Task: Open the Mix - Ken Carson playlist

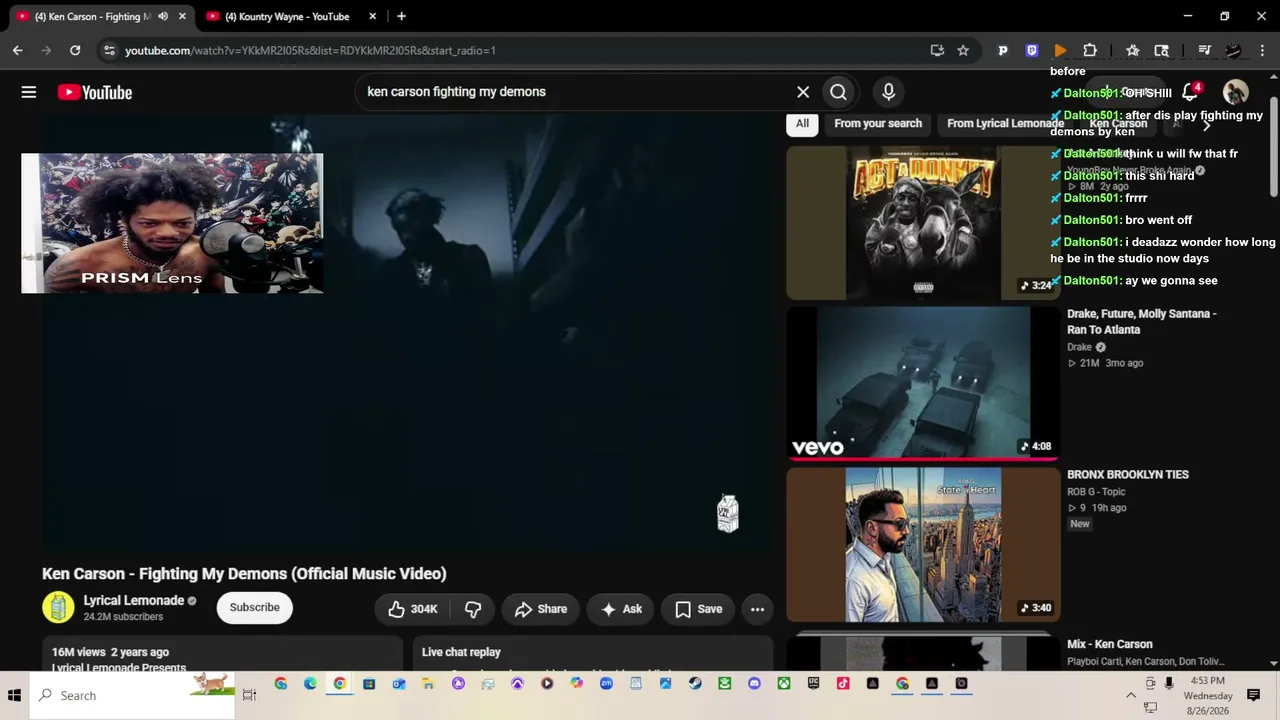Action: [1110, 645]
